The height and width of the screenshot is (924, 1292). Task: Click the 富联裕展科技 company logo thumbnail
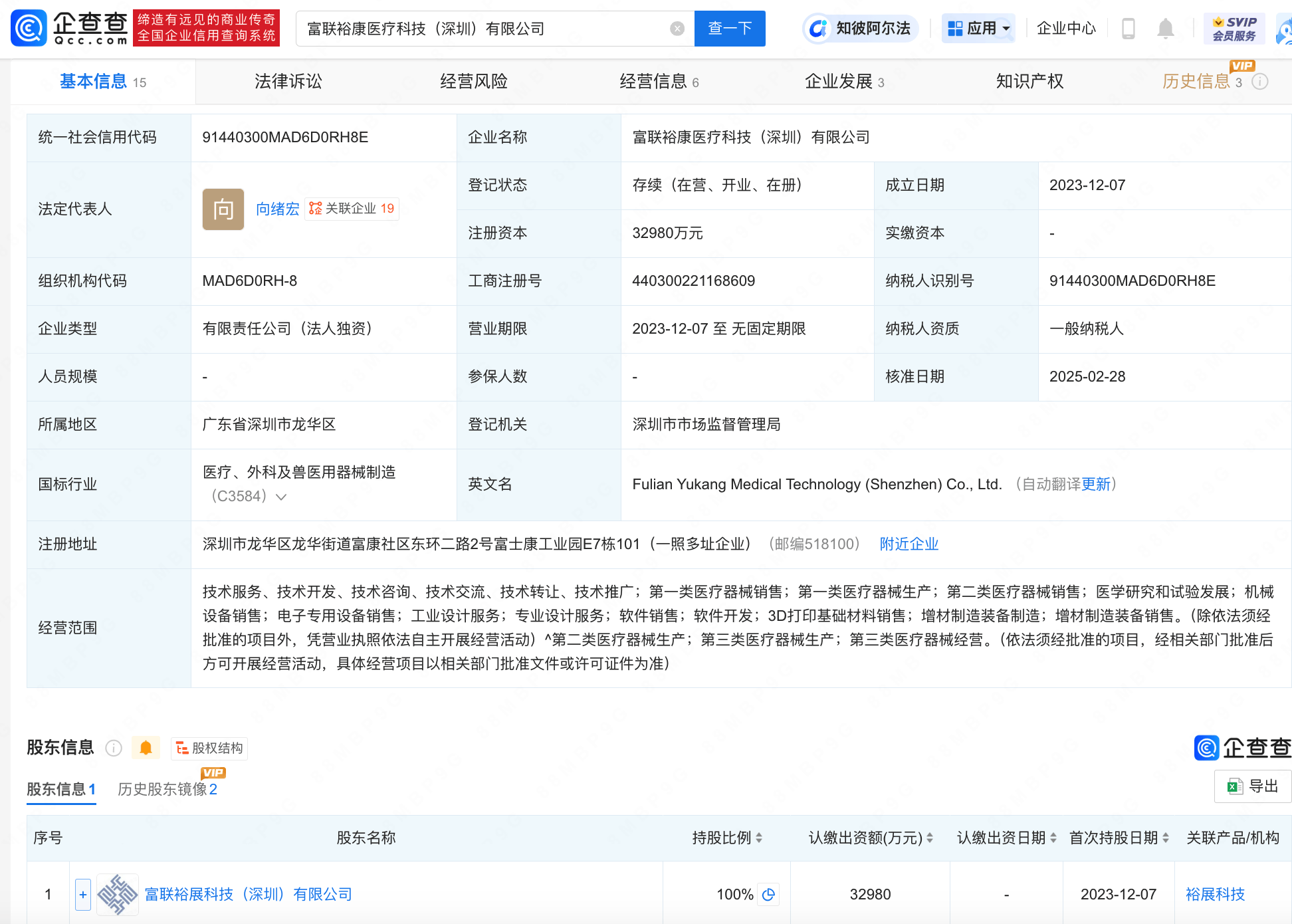pos(118,895)
